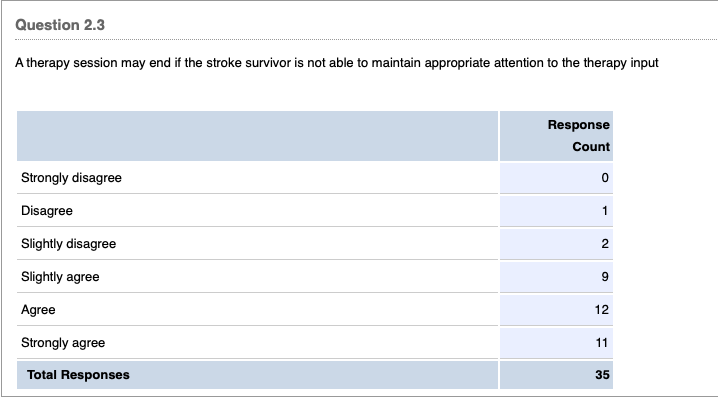Viewport: 718px width, 399px height.
Task: Select the survey statement about therapy session
Action: point(337,63)
